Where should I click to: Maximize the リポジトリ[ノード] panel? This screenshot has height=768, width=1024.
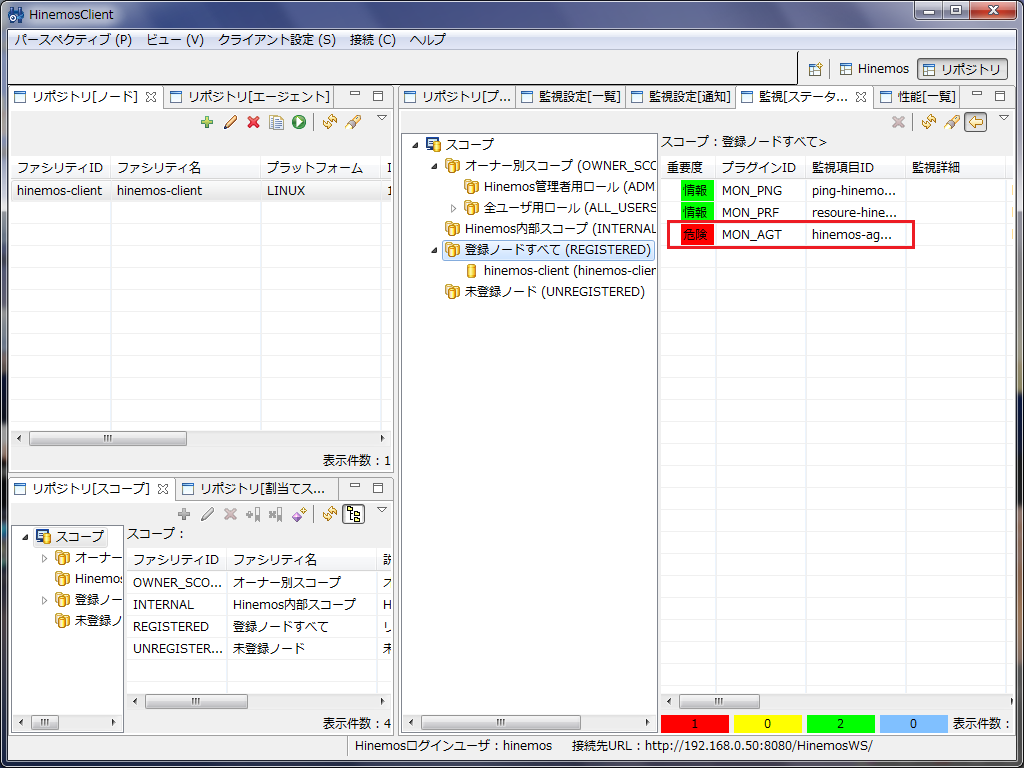(377, 96)
